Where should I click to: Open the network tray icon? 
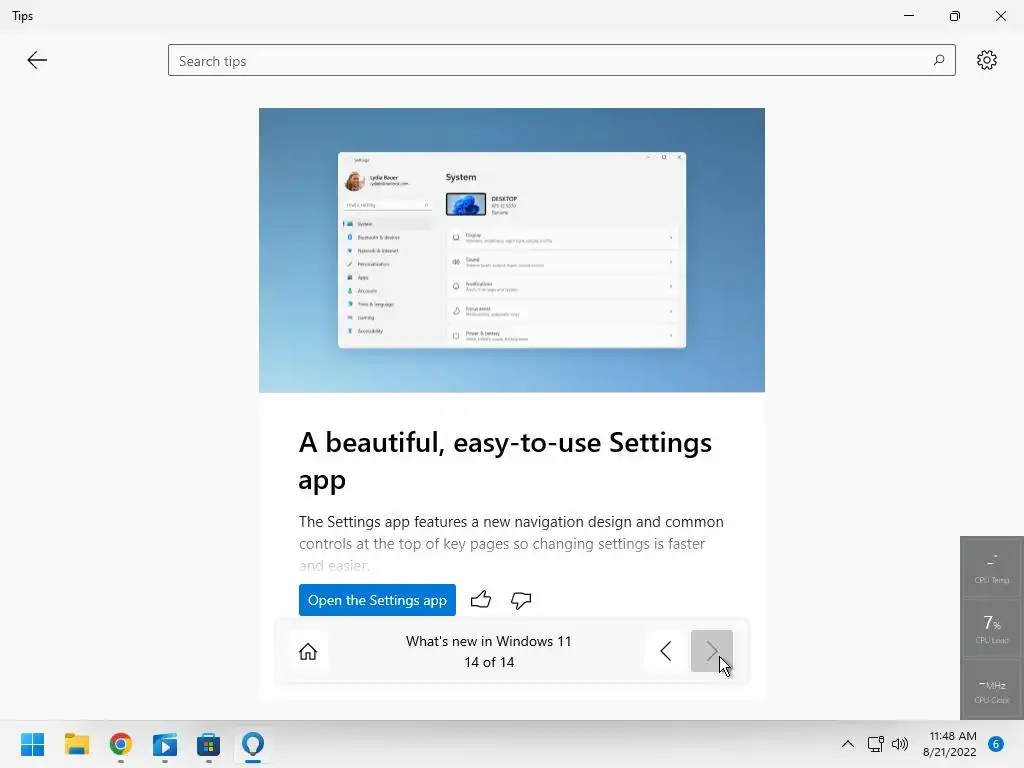875,744
